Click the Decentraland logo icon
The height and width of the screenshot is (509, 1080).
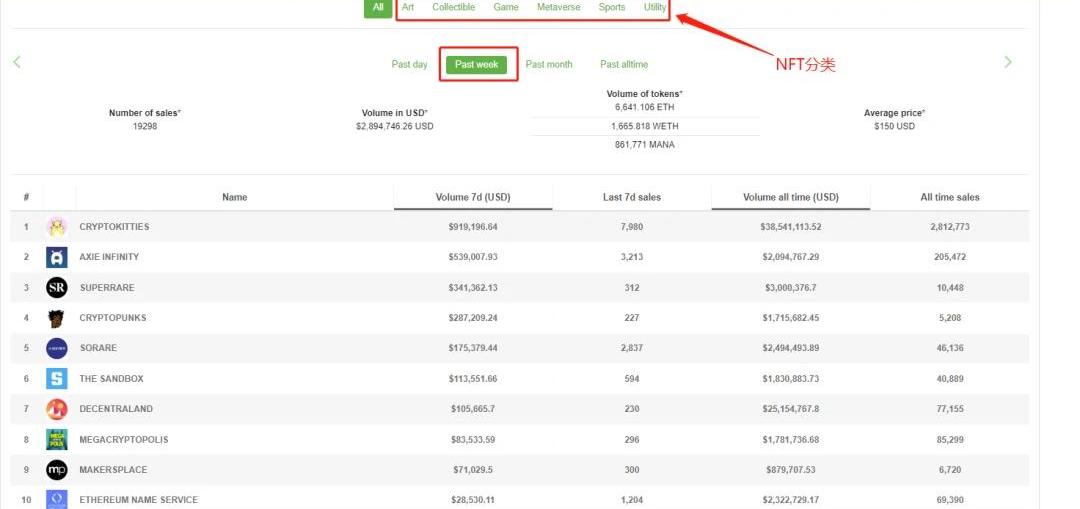tap(56, 409)
